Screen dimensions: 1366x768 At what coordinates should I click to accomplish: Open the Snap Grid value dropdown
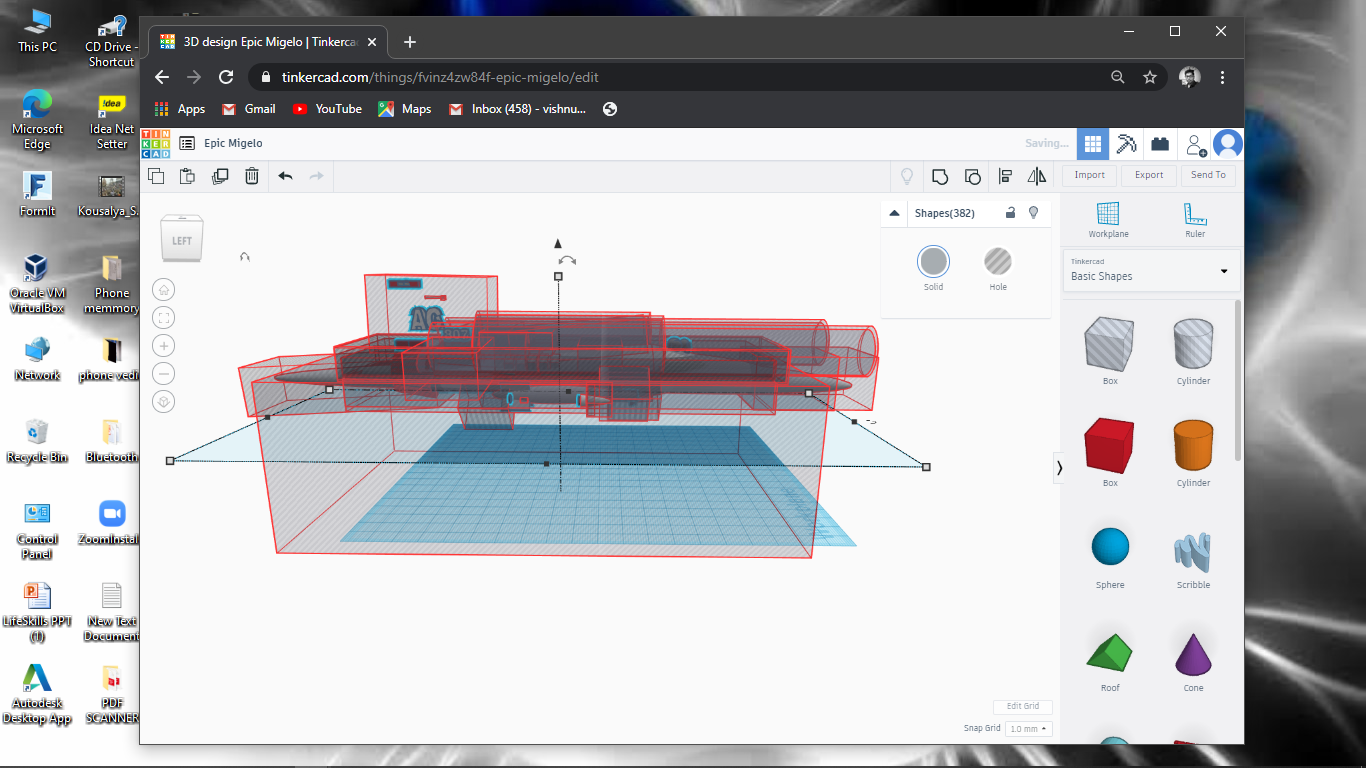[1027, 728]
